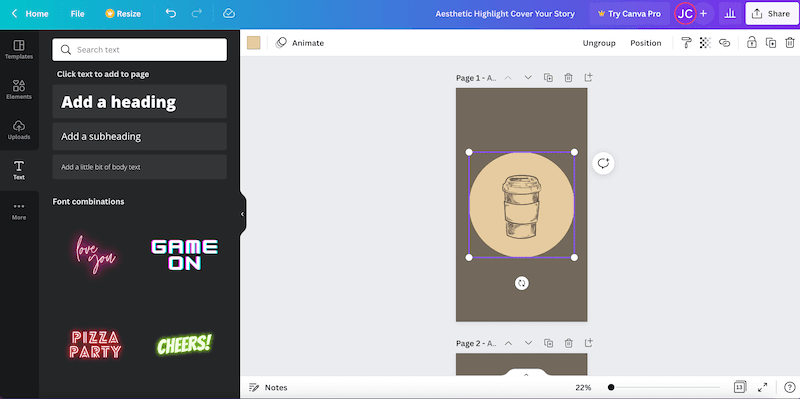
Task: Add collaborators with plus icon
Action: 704,14
